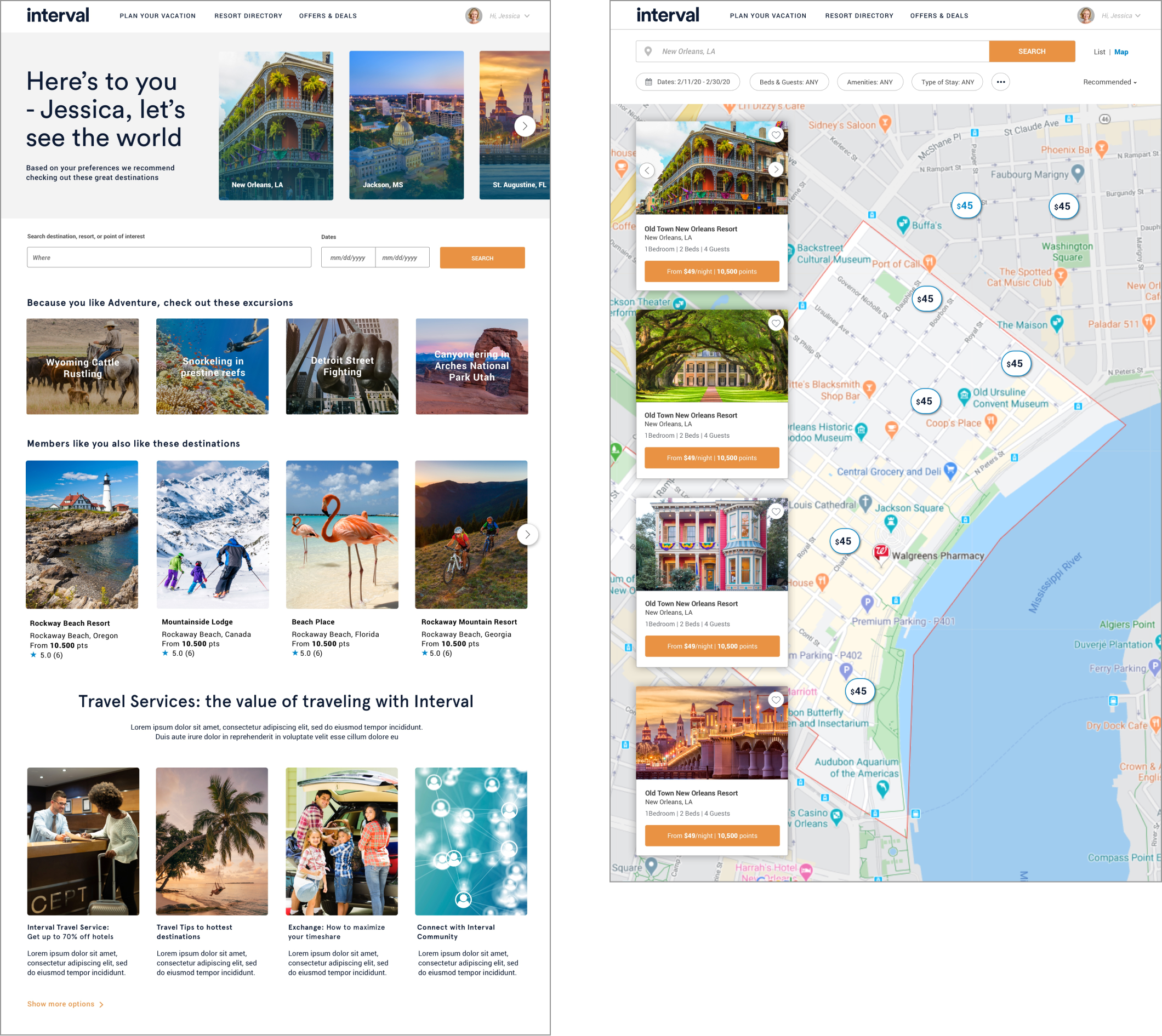The height and width of the screenshot is (1036, 1162).
Task: Click the more filters ellipsis button
Action: pyautogui.click(x=1001, y=82)
